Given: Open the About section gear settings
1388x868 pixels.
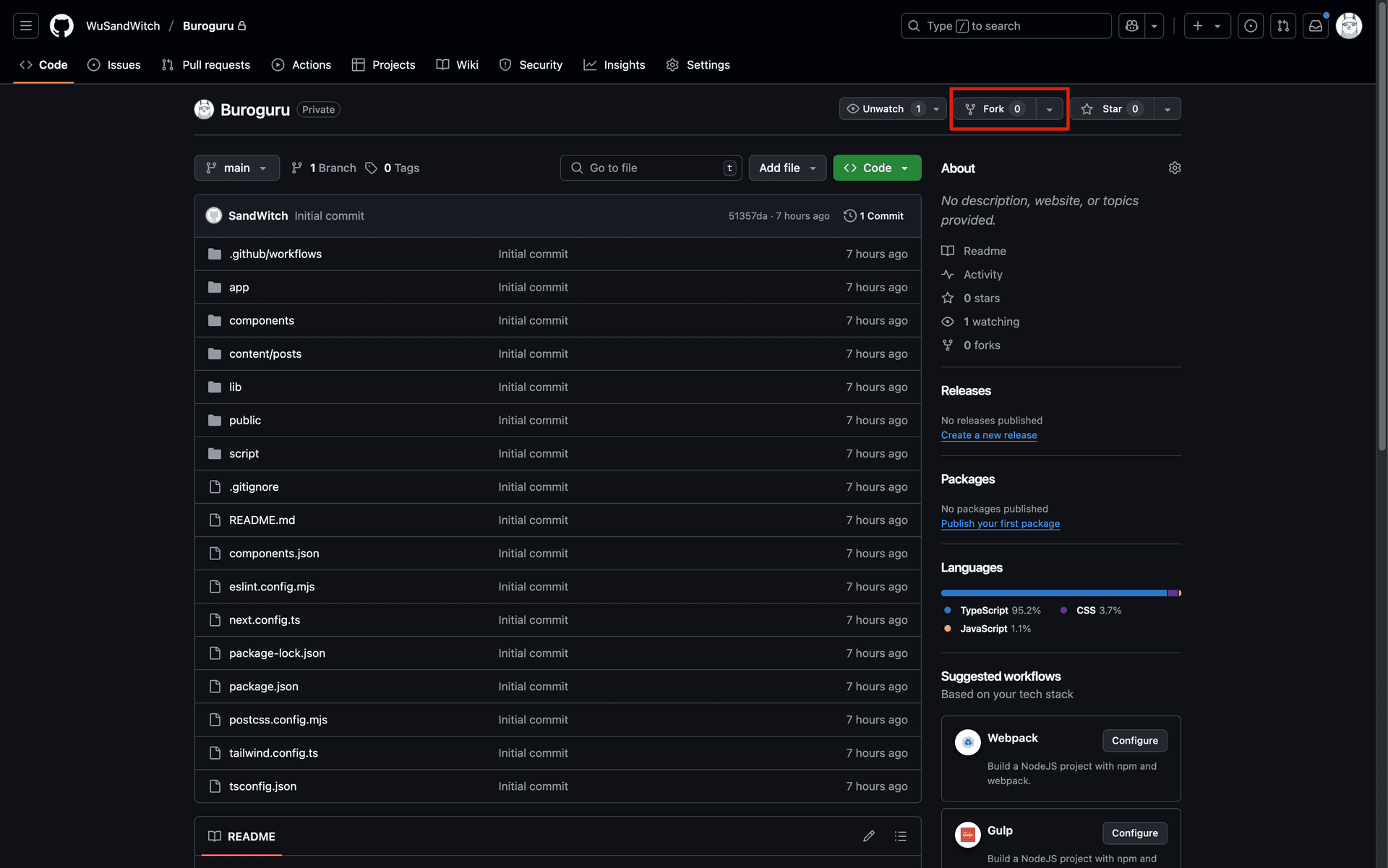Looking at the screenshot, I should [x=1175, y=168].
